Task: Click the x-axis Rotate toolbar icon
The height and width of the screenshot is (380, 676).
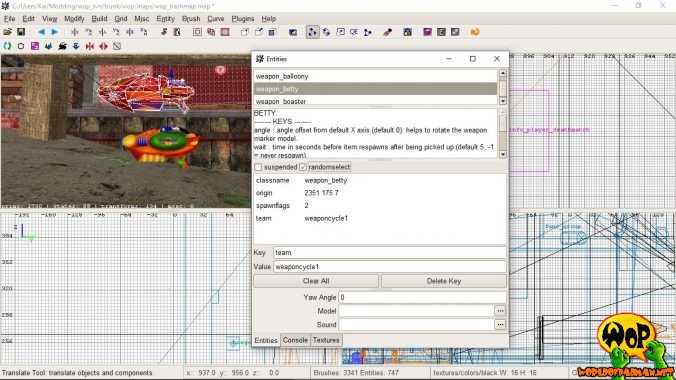Action: click(88, 32)
